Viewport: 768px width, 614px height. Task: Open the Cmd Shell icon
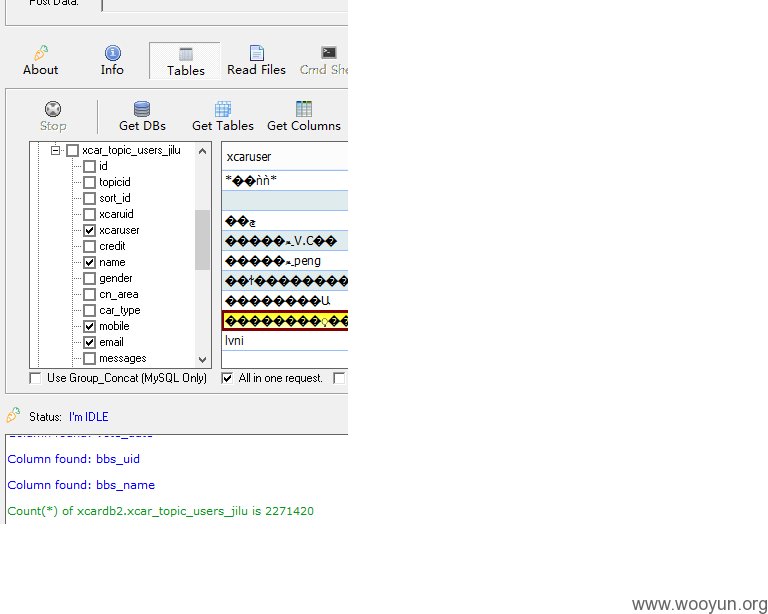[329, 52]
